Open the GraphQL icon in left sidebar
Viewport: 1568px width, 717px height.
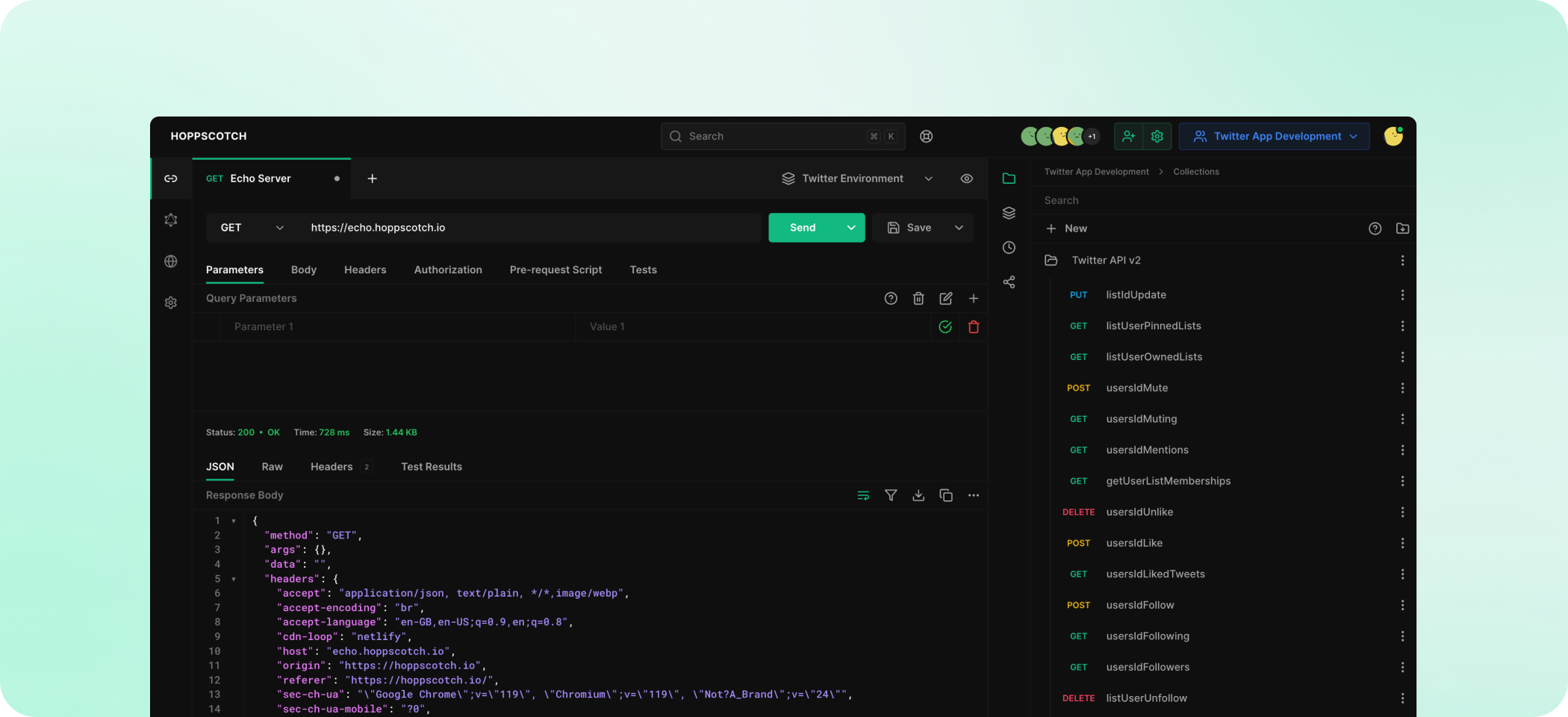171,220
